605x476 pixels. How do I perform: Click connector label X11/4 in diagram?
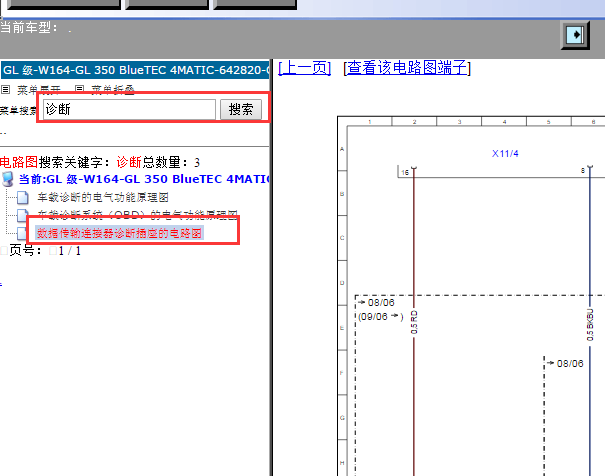(505, 154)
